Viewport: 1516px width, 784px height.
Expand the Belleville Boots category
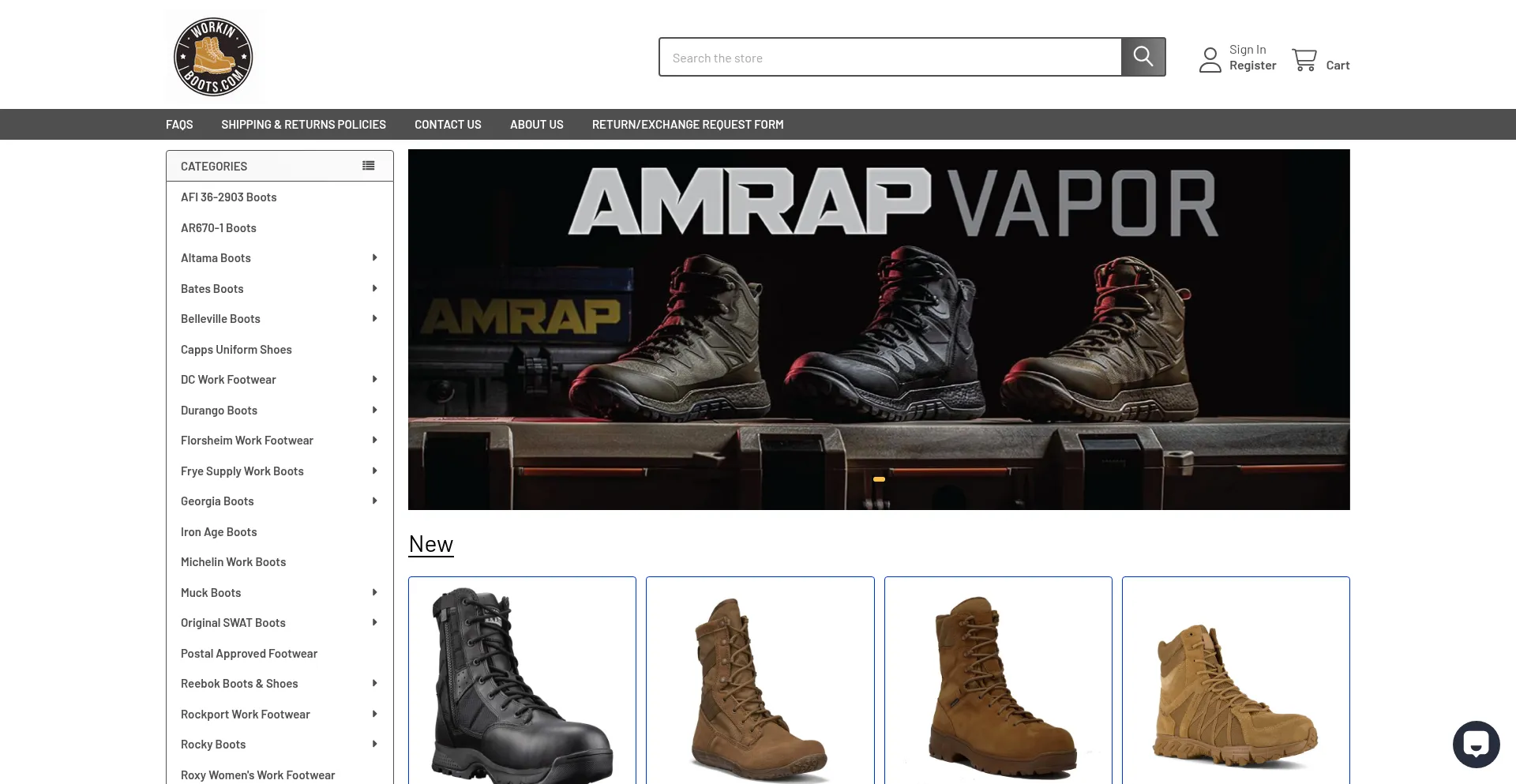pyautogui.click(x=374, y=318)
